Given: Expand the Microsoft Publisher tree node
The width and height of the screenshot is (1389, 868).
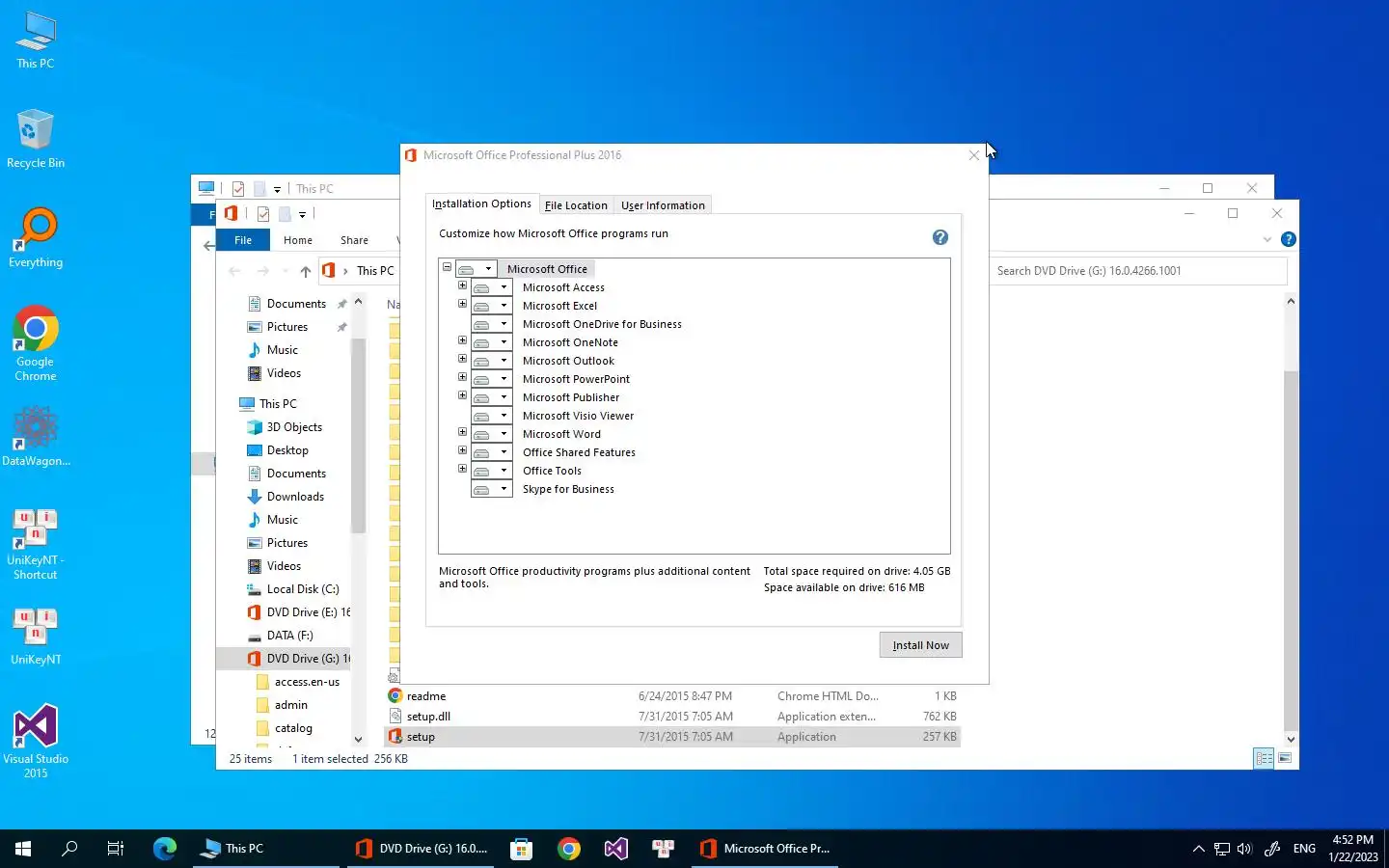Looking at the screenshot, I should coord(462,395).
